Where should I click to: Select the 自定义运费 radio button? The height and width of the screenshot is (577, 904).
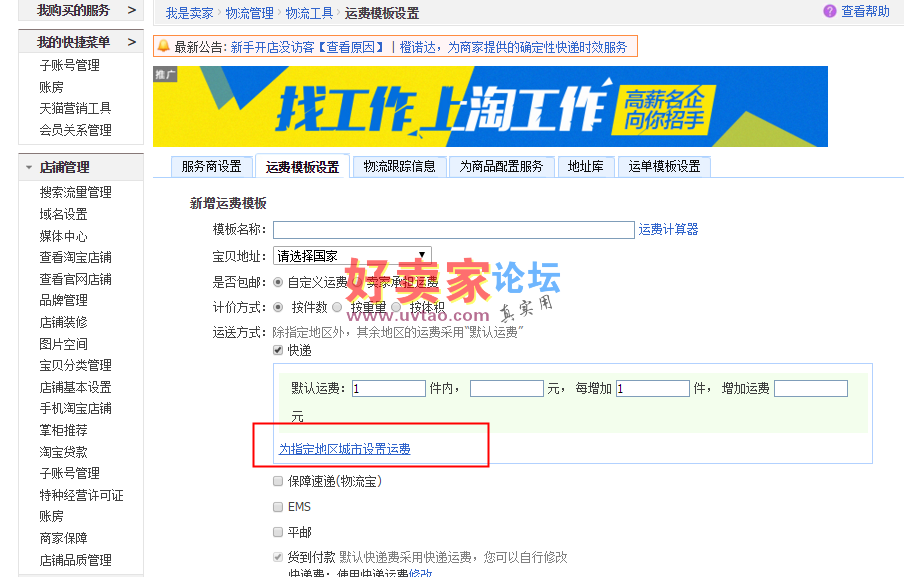click(278, 282)
